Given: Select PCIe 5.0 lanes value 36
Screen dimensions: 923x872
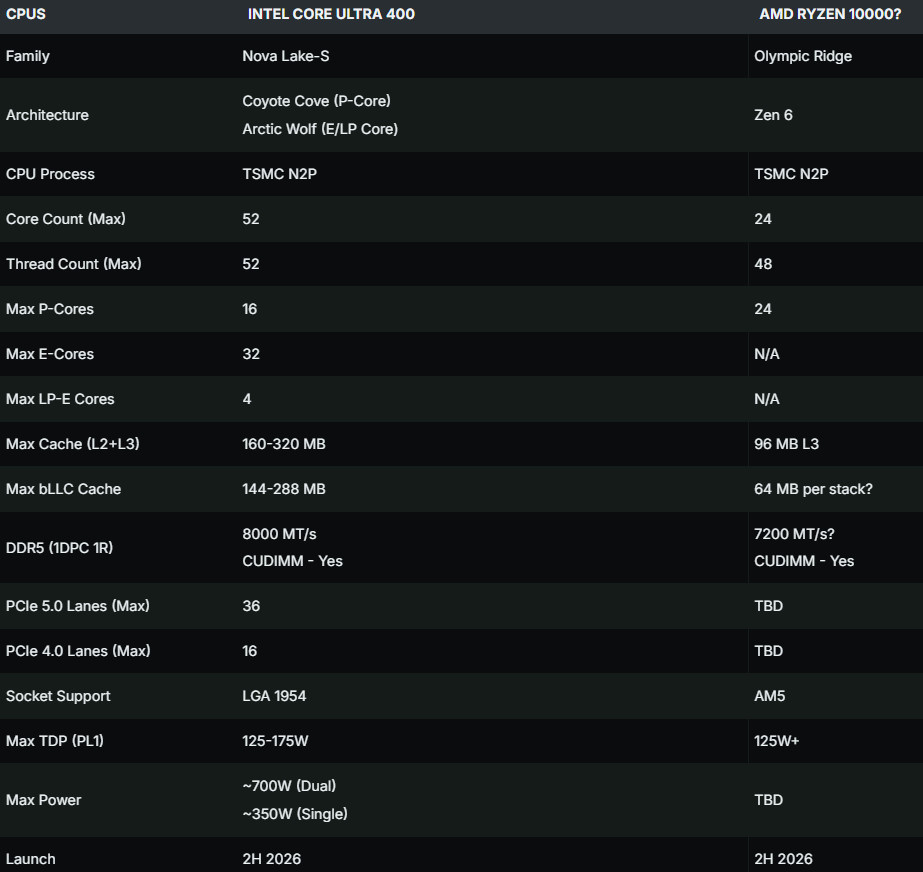Looking at the screenshot, I should (251, 605).
